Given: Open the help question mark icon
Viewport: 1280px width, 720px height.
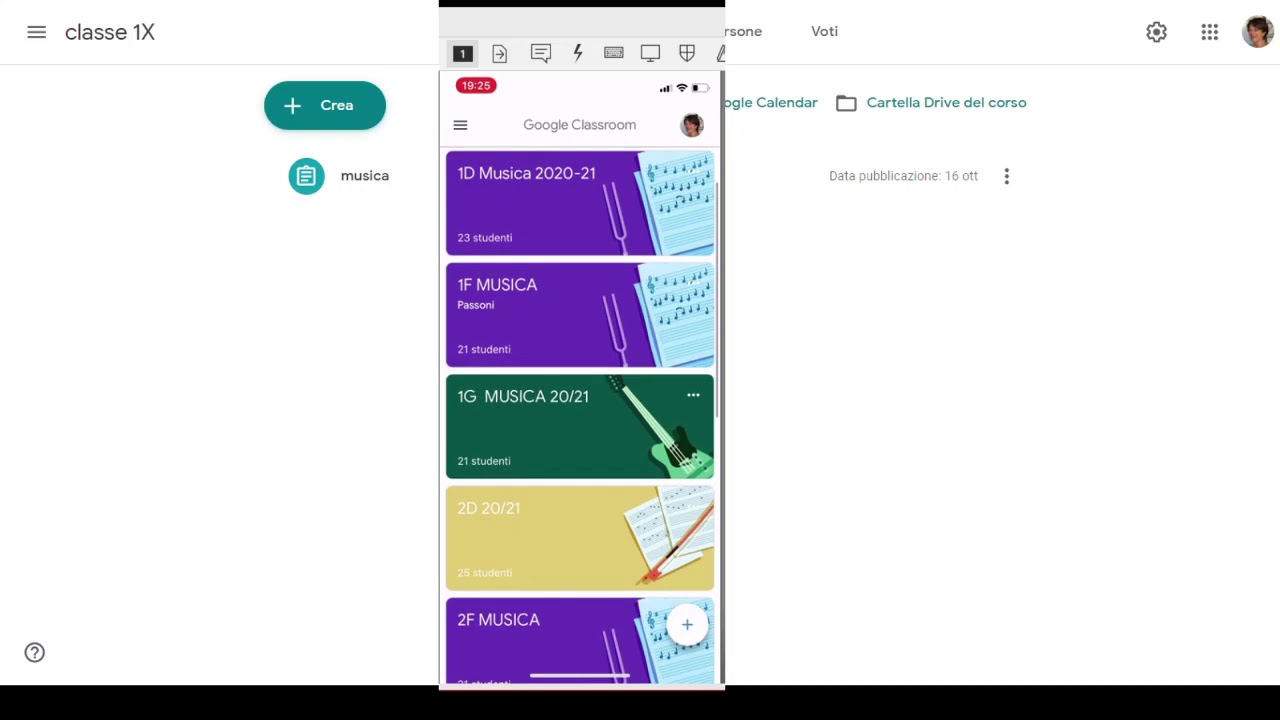Looking at the screenshot, I should (x=35, y=653).
